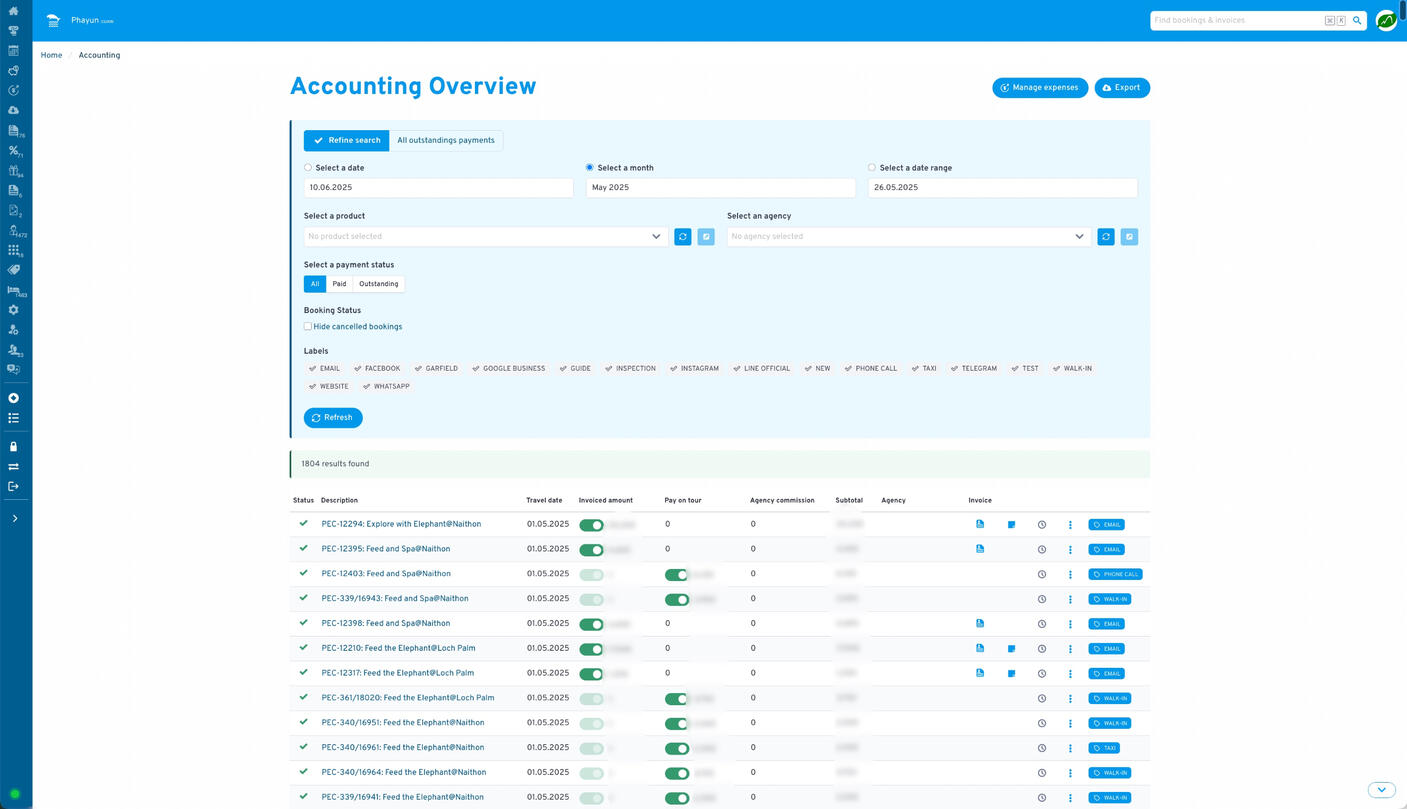Select the Select a date radio button
Screen dimensions: 1407x809
point(307,167)
